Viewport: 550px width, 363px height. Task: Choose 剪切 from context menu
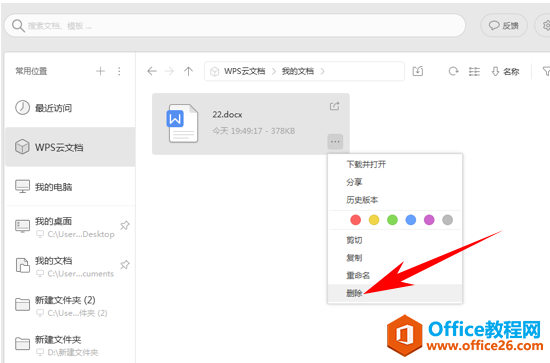click(395, 240)
